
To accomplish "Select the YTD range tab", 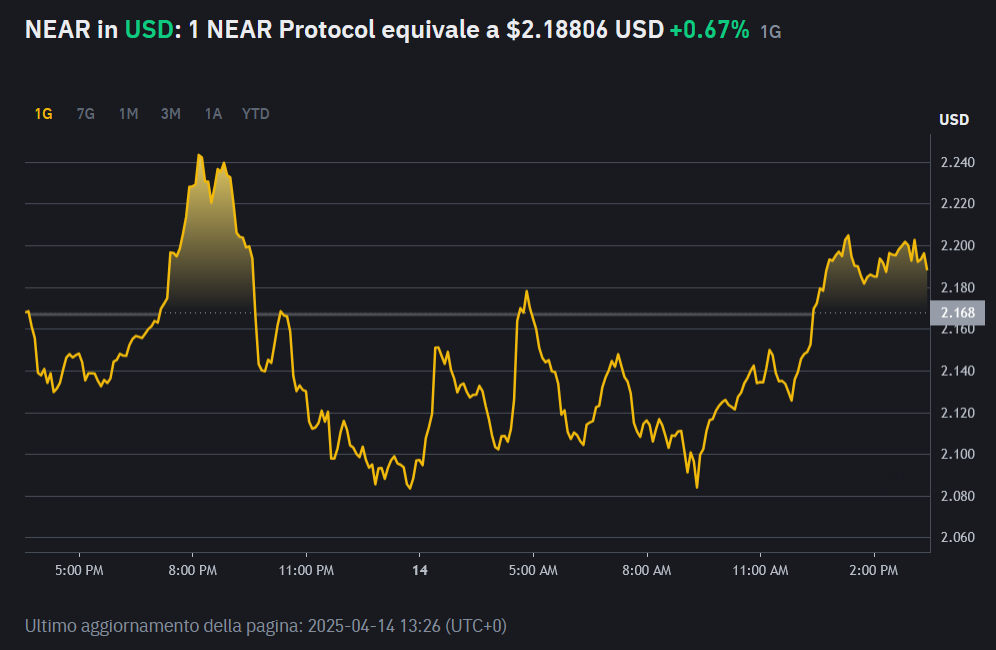I will tap(255, 114).
